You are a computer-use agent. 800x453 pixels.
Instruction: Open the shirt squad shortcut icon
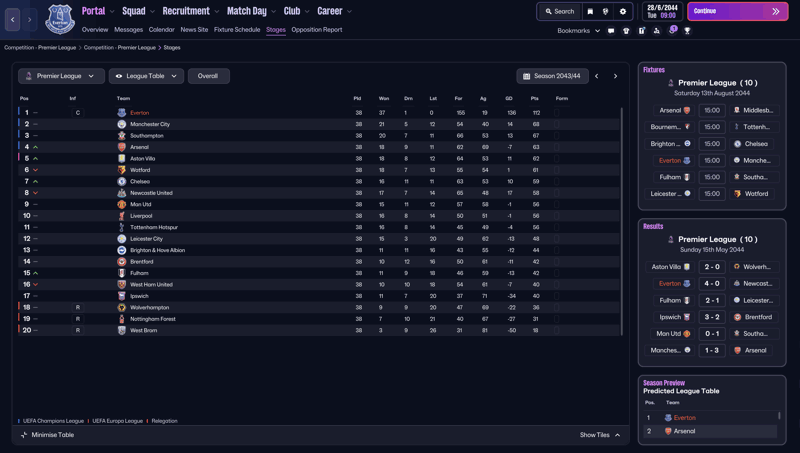[626, 31]
